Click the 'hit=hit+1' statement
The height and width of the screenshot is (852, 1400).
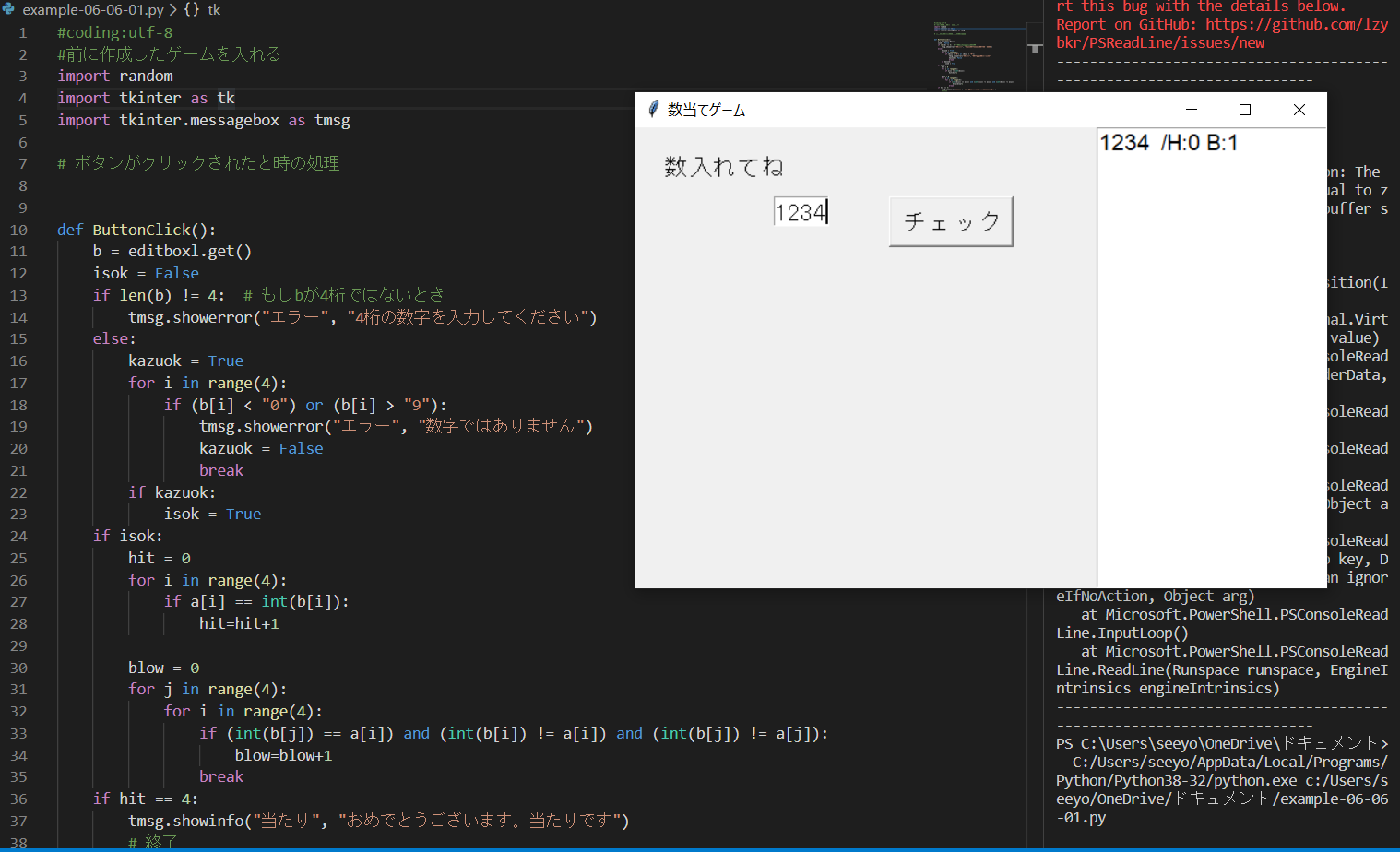coord(239,623)
